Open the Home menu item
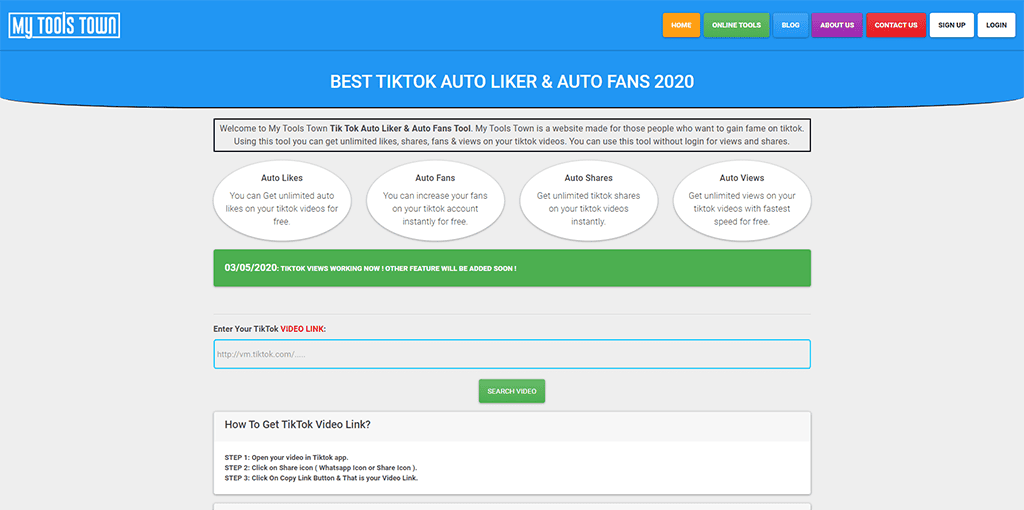The height and width of the screenshot is (510, 1024). pyautogui.click(x=681, y=25)
